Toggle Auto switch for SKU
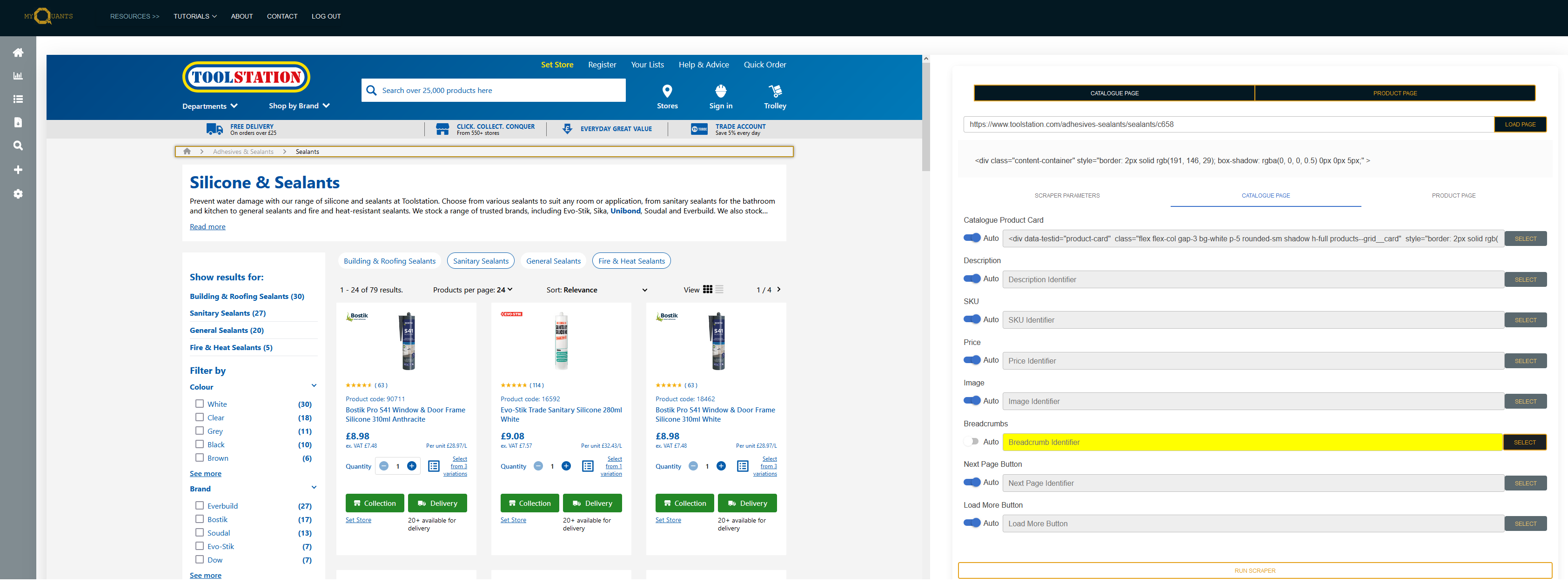1568x583 pixels. click(972, 320)
